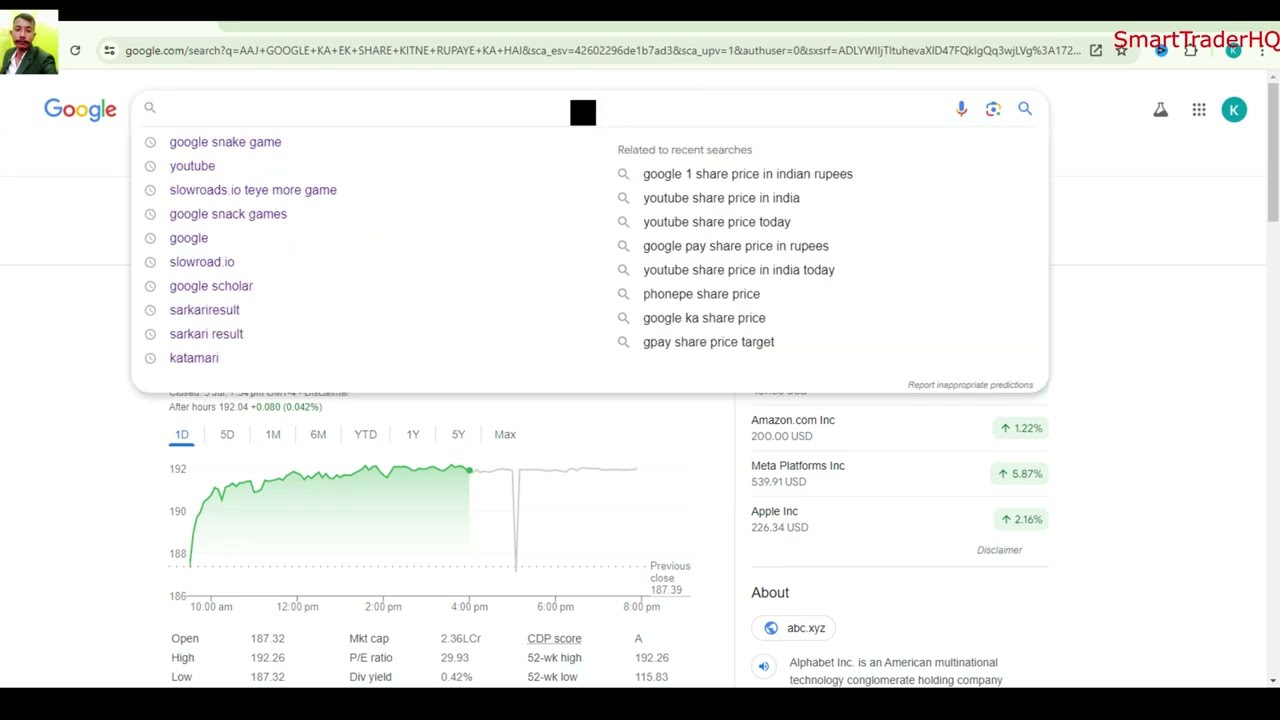The image size is (1280, 720).
Task: Click scrollbar down arrow
Action: click(x=1273, y=681)
